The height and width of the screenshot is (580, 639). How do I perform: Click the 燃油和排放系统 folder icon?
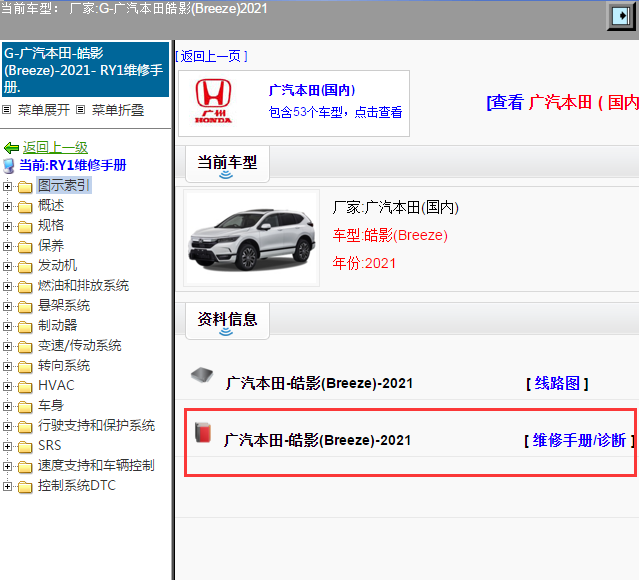[x=25, y=287]
